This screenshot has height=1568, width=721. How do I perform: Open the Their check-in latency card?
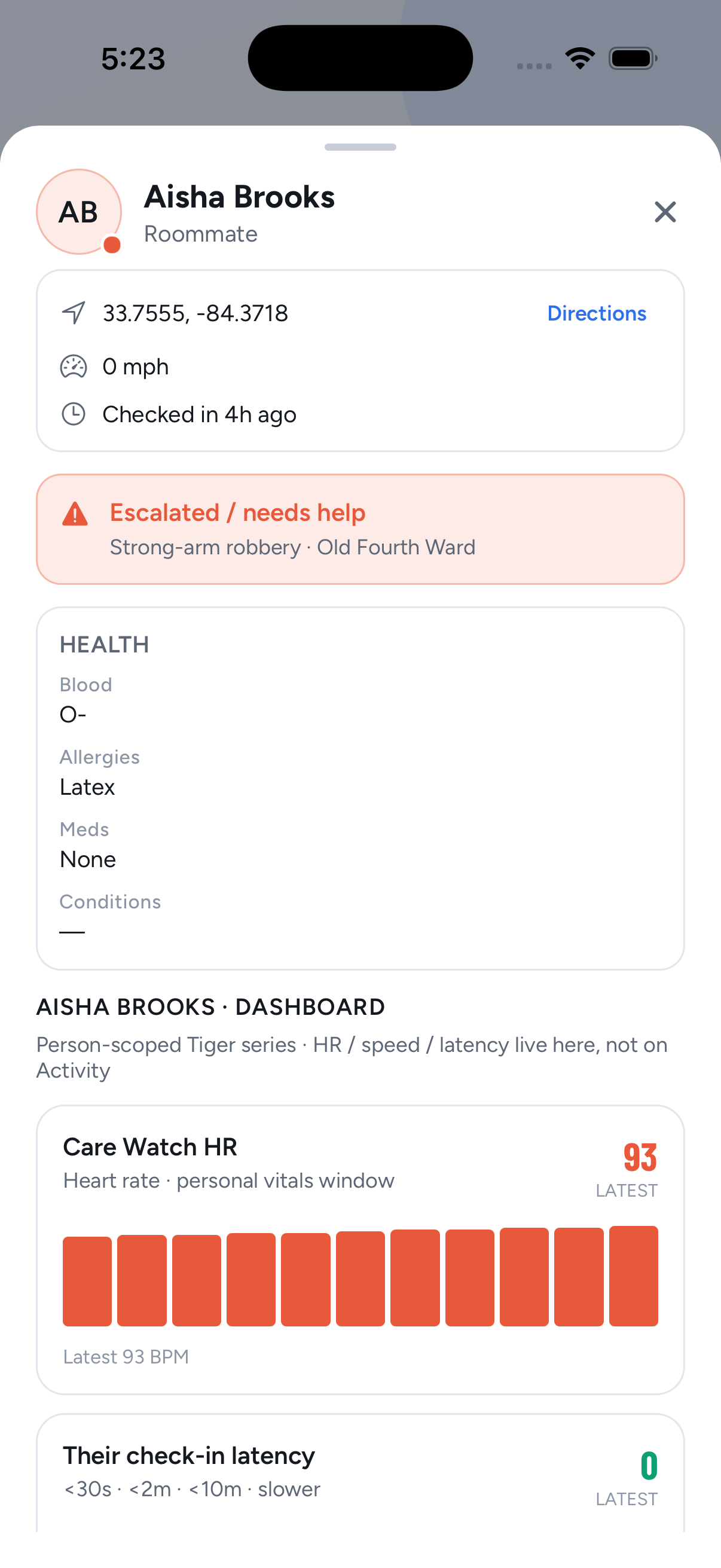360,1472
